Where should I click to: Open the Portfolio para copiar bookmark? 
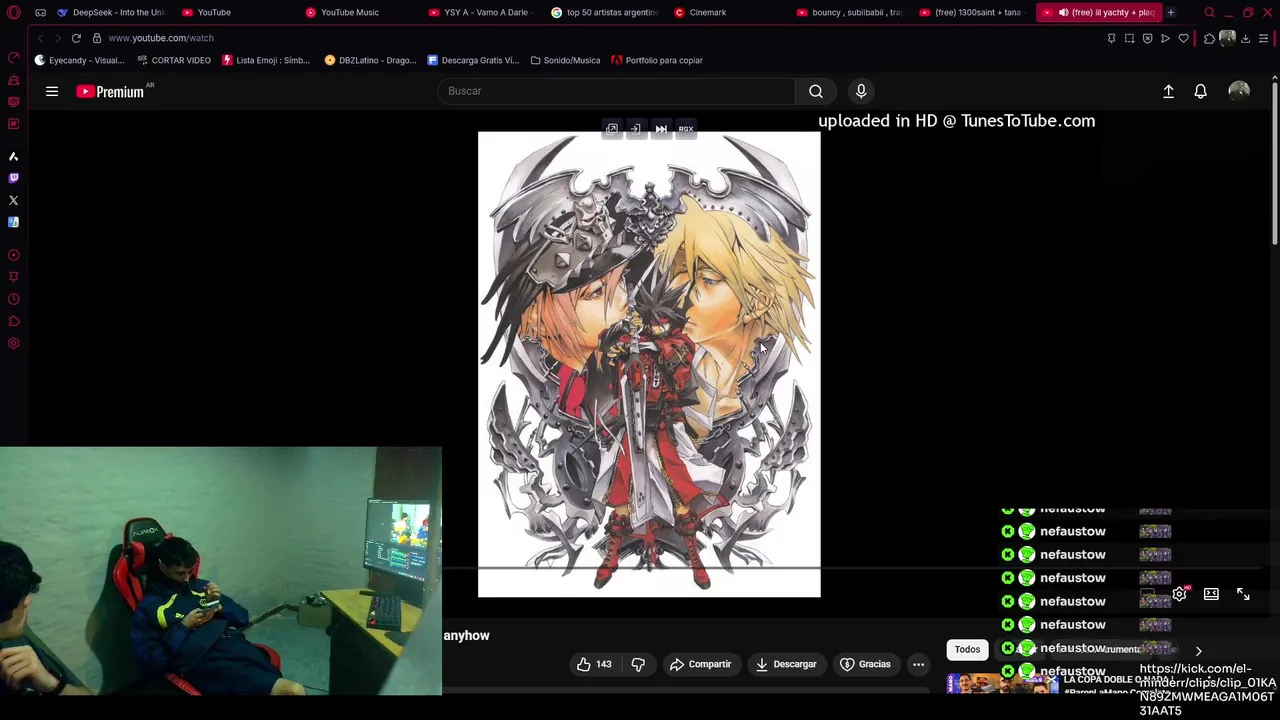pyautogui.click(x=657, y=60)
